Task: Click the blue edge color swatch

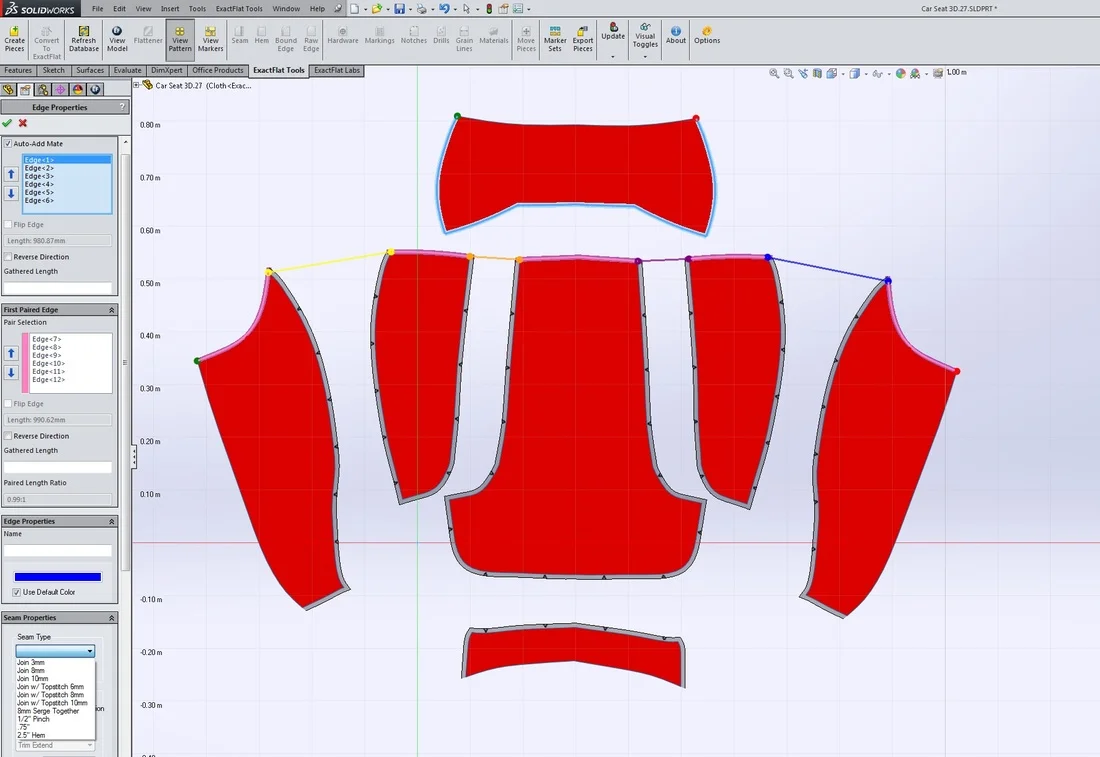Action: (57, 576)
